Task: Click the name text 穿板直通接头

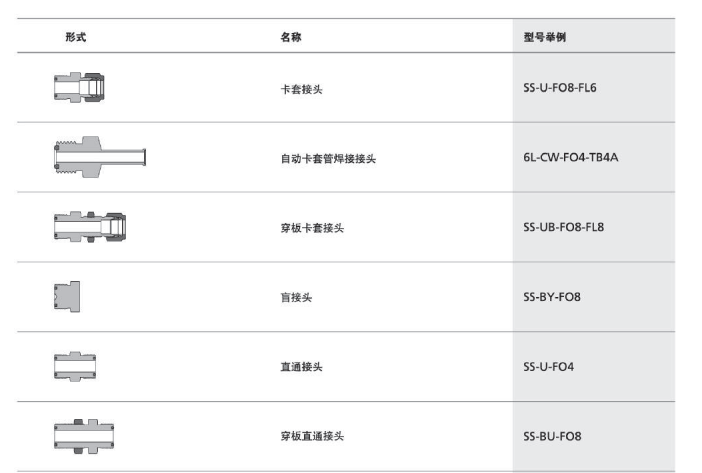Action: (x=312, y=436)
